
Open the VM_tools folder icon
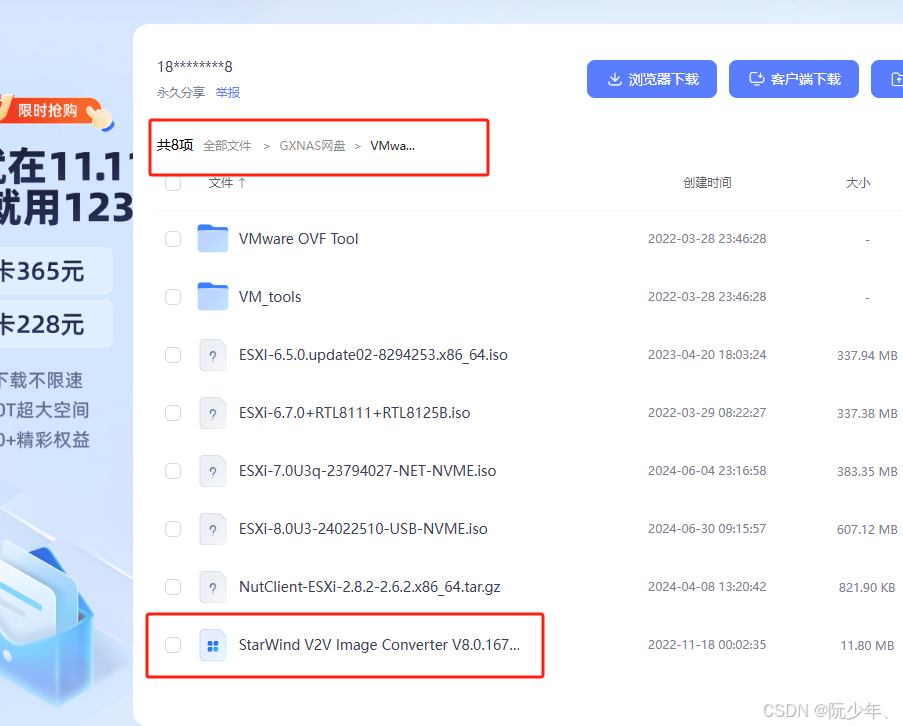click(213, 296)
